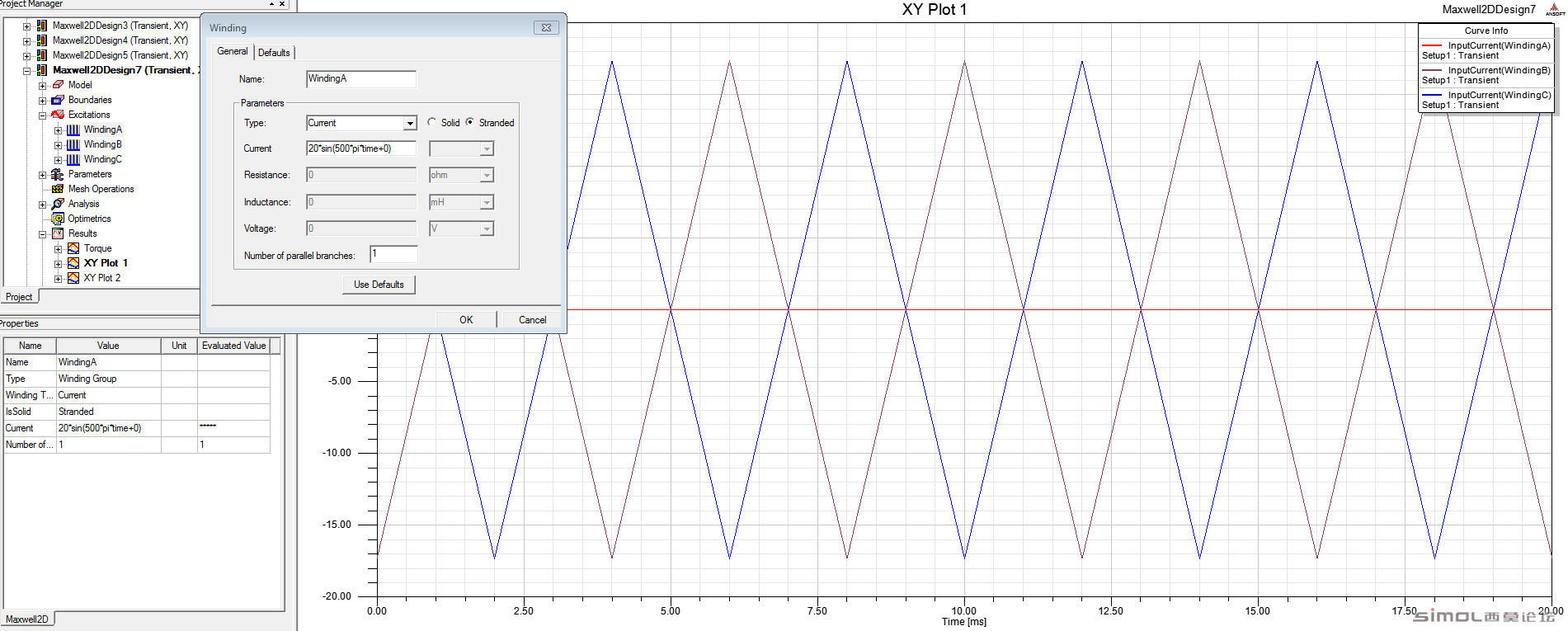Click the Maxwell2DDesign5 design icon
The image size is (1568, 631).
click(x=42, y=55)
